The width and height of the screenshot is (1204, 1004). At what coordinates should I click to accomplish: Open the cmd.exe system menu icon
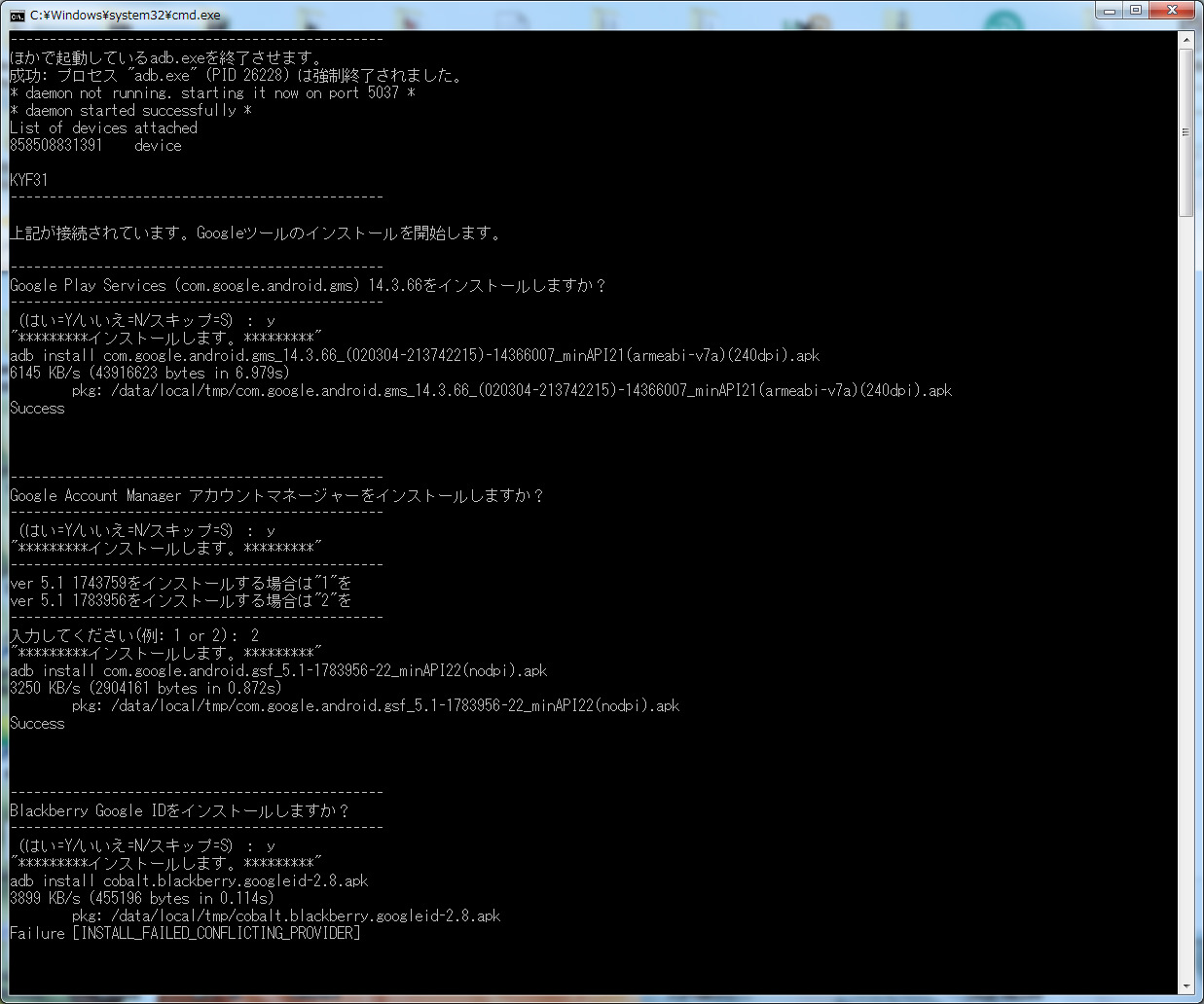tap(18, 16)
